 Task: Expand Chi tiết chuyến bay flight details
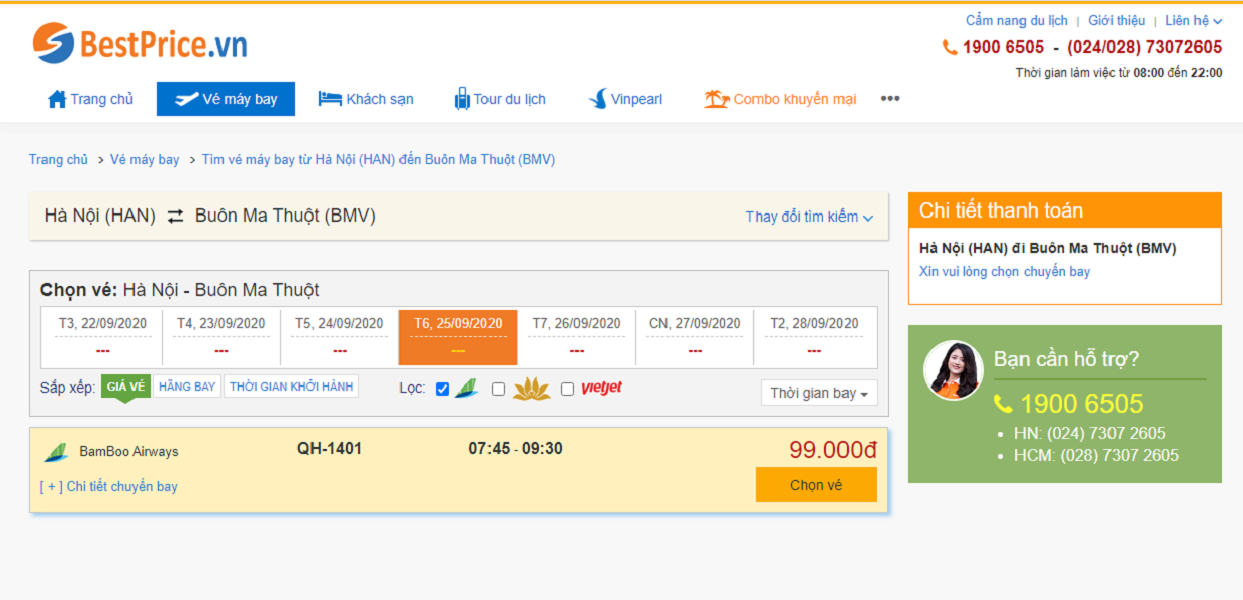point(108,487)
